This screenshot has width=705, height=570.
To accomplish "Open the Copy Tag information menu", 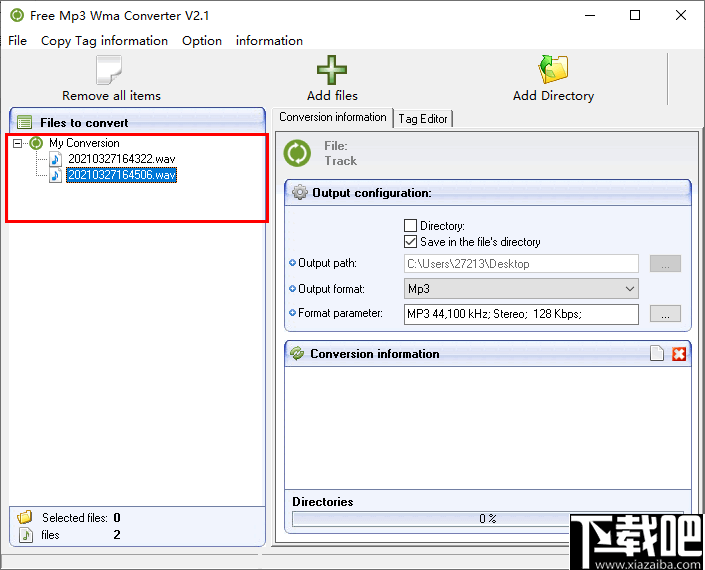I will (x=104, y=40).
